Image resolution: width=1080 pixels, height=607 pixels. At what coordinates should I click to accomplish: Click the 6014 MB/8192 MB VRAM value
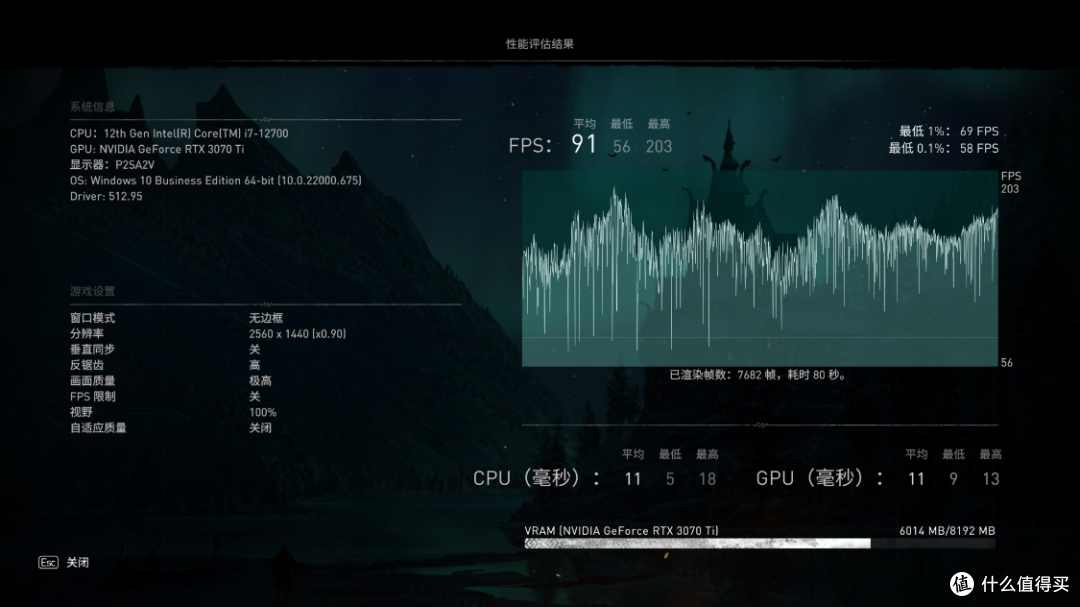(947, 531)
